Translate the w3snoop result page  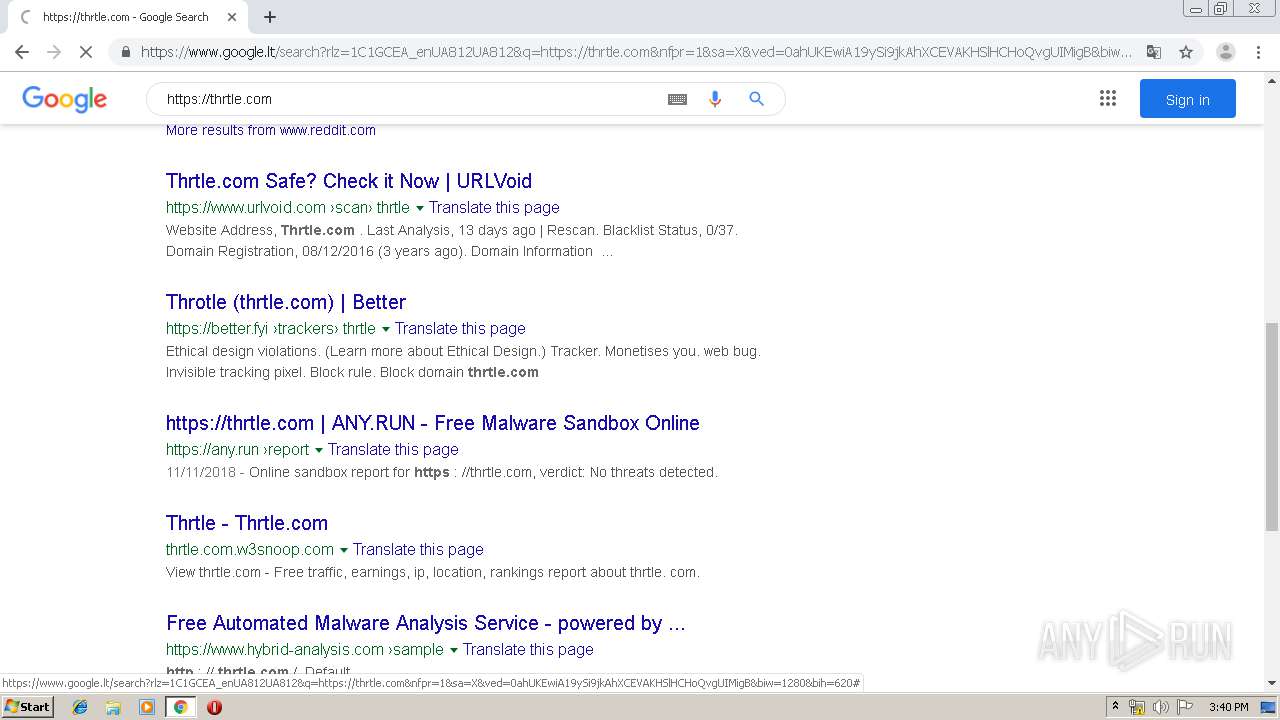pyautogui.click(x=418, y=550)
